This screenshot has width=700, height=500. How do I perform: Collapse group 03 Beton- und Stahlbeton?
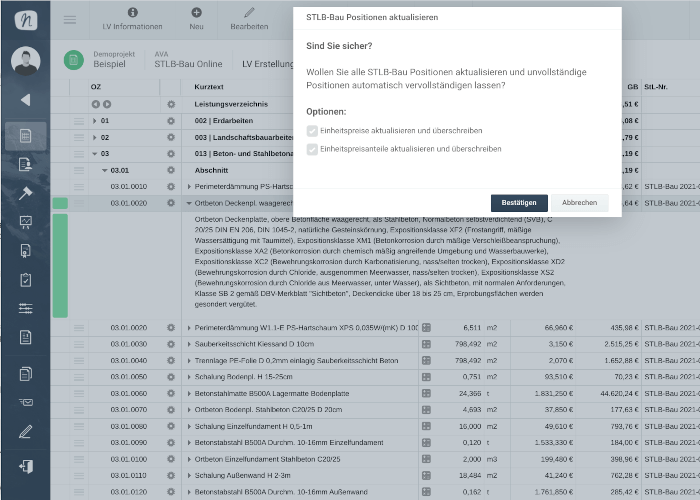click(95, 154)
